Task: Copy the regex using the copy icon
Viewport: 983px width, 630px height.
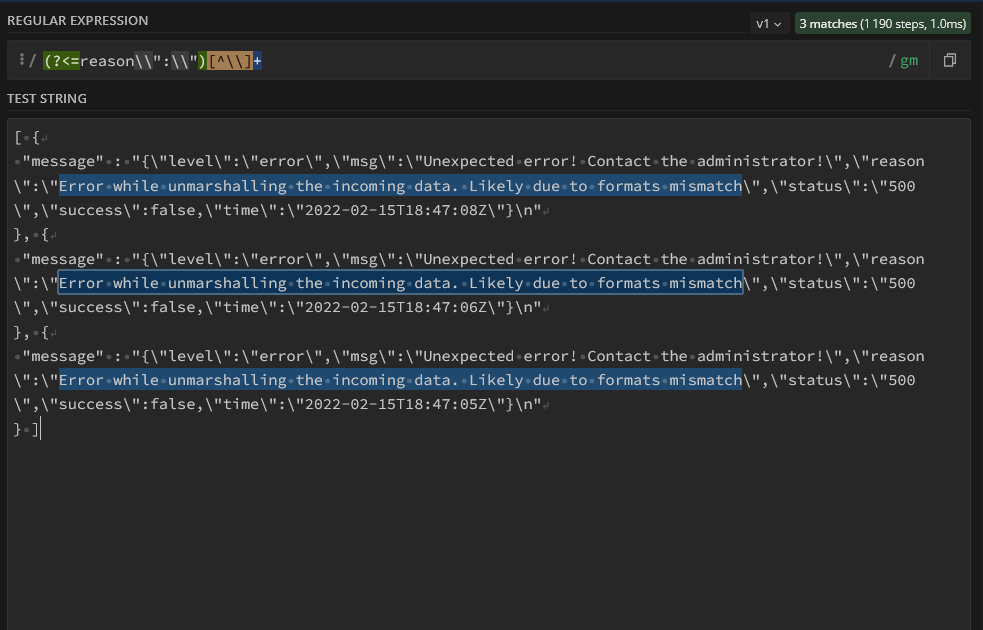Action: tap(949, 60)
